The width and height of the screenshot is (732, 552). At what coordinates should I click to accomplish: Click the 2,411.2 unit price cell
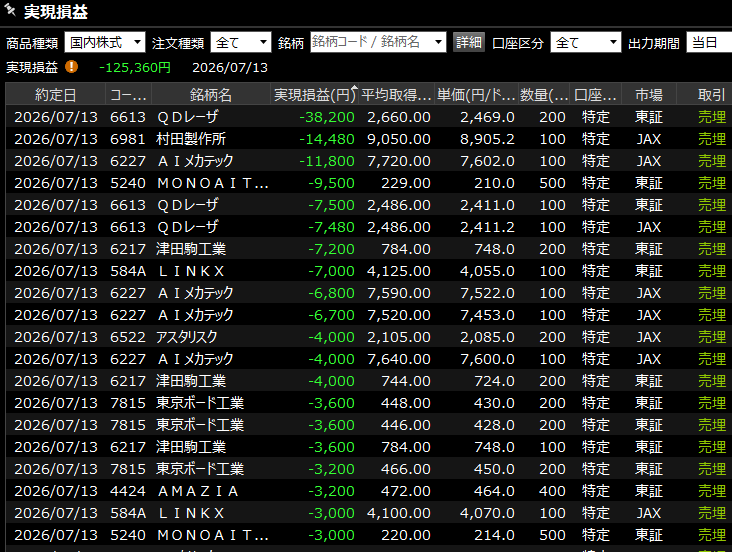[487, 227]
